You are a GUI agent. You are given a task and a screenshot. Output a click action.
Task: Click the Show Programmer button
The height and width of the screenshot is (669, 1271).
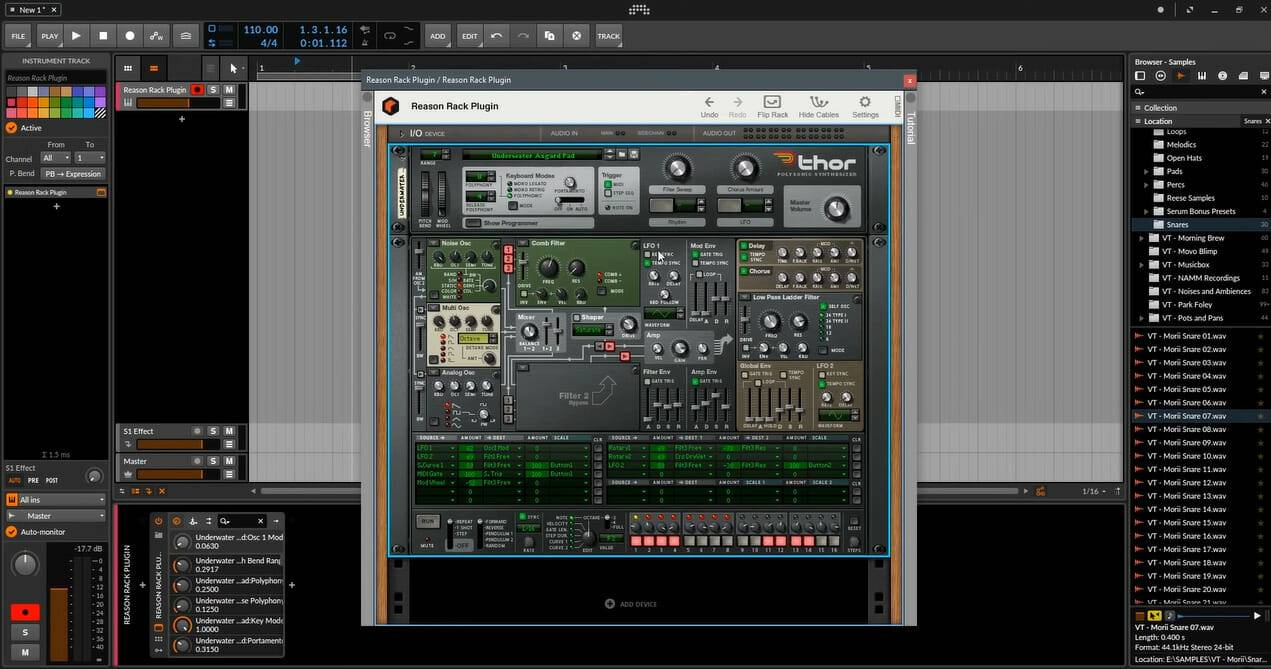(473, 223)
